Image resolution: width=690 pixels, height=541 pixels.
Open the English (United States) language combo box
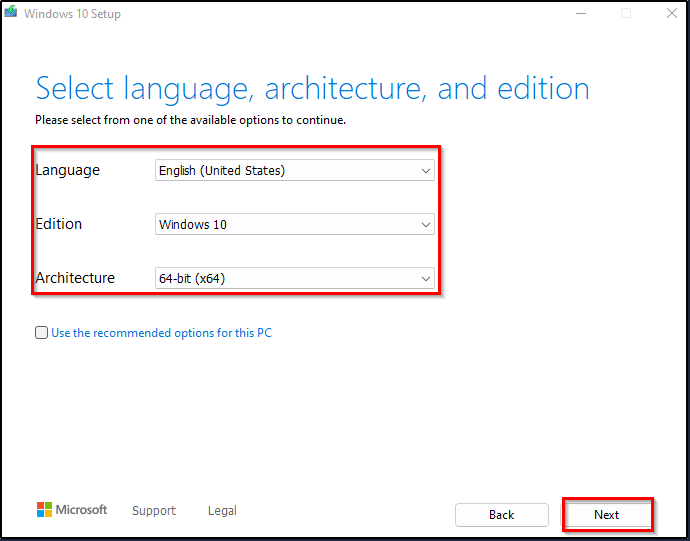tap(295, 170)
